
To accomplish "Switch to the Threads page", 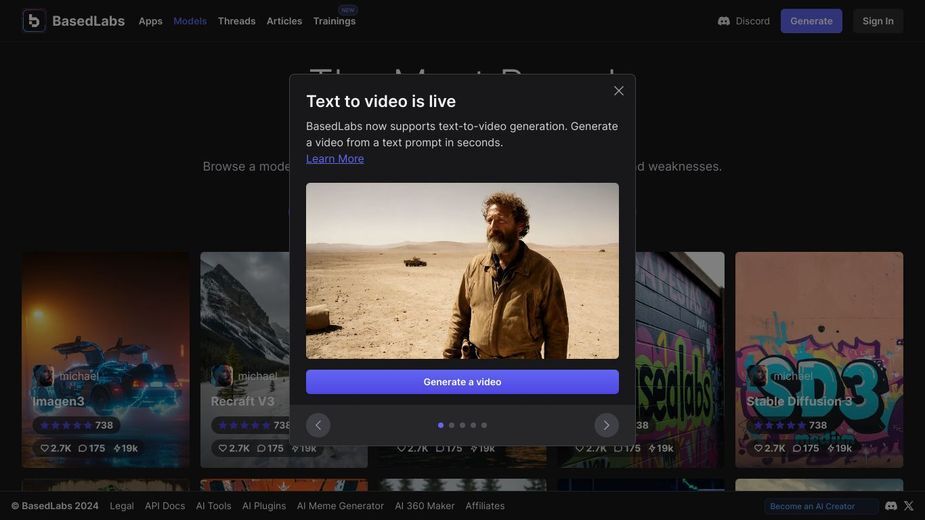I will (x=237, y=21).
